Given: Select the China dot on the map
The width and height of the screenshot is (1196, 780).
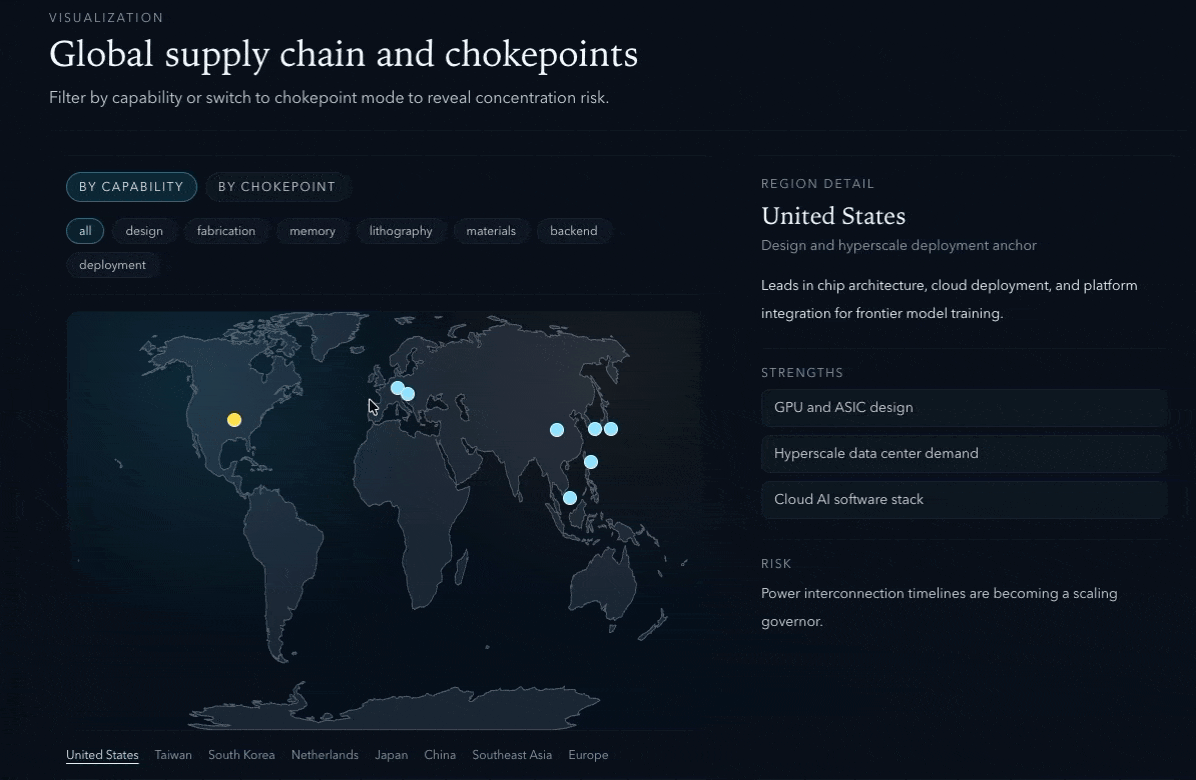Looking at the screenshot, I should coord(557,430).
